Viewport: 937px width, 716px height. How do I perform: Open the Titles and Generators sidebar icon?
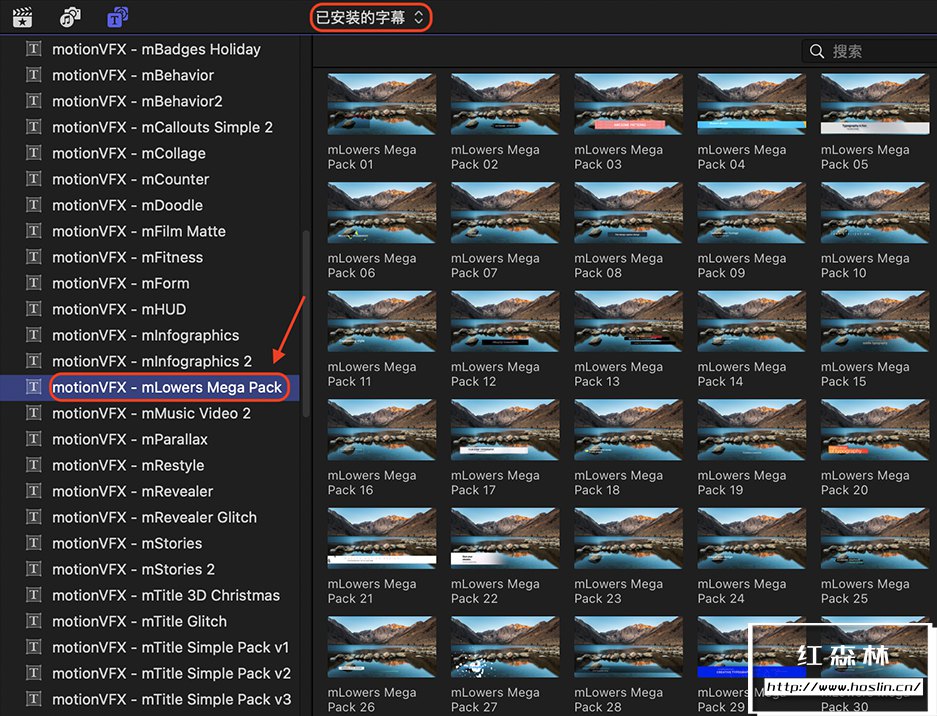[x=117, y=17]
